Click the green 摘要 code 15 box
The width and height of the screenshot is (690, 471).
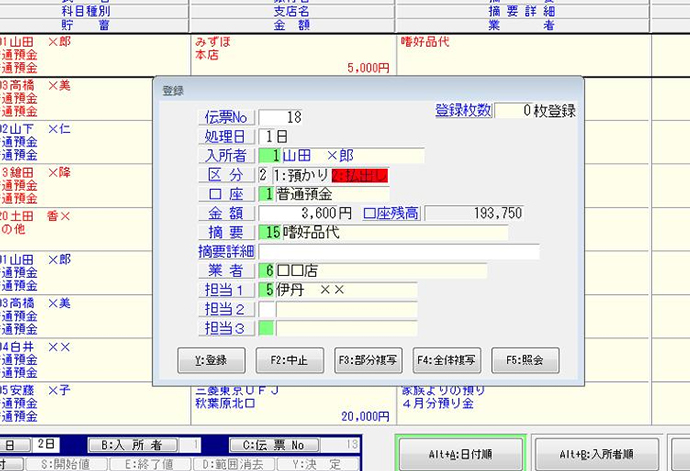tap(269, 232)
